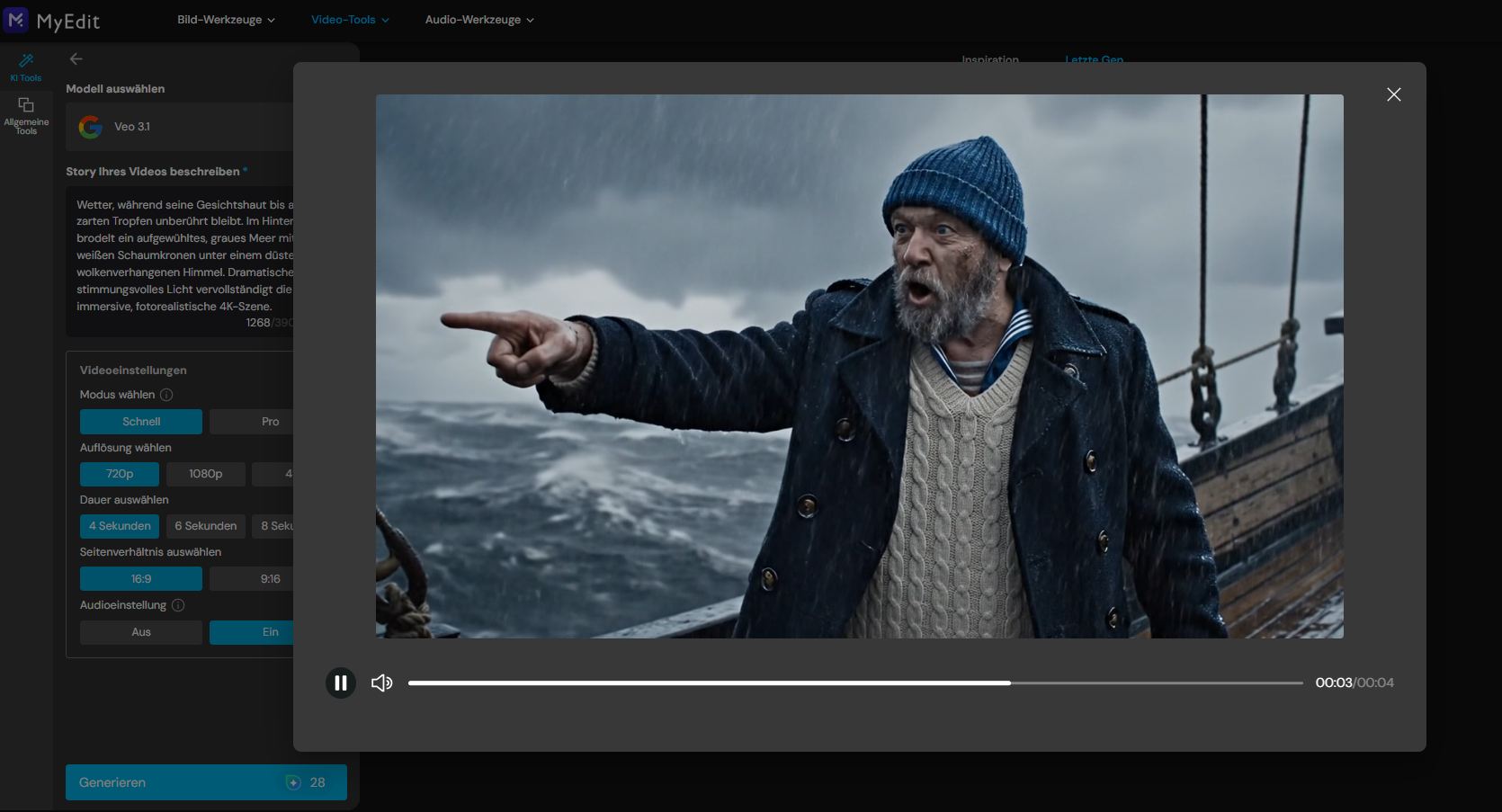Set duration to 6 Sekunden
1502x812 pixels.
click(206, 526)
